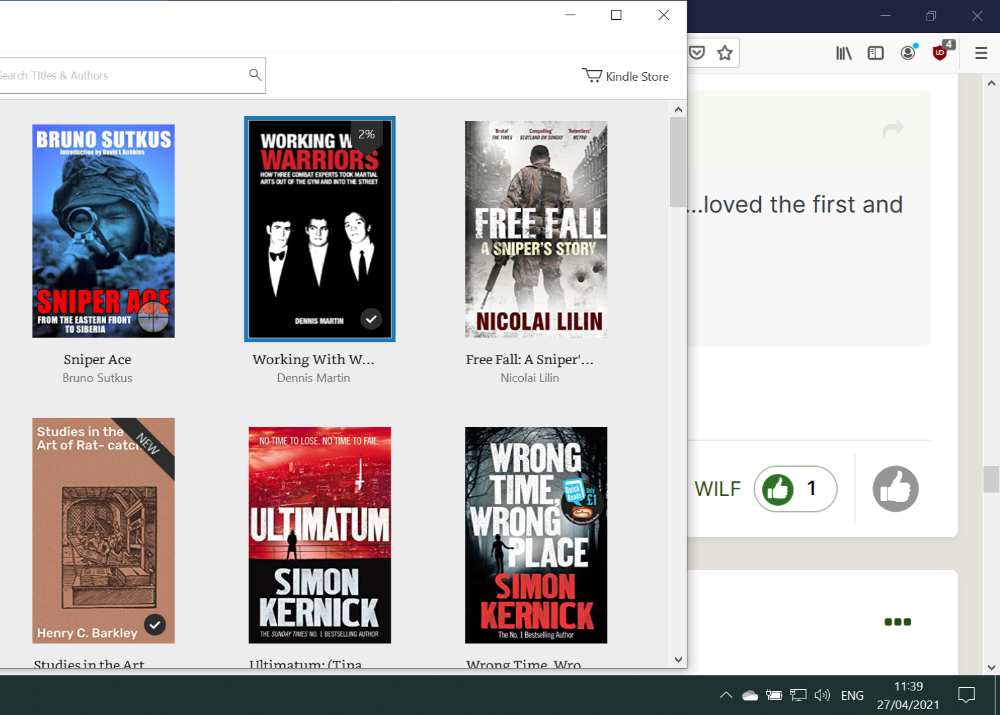Open the three dots post menu

897,622
